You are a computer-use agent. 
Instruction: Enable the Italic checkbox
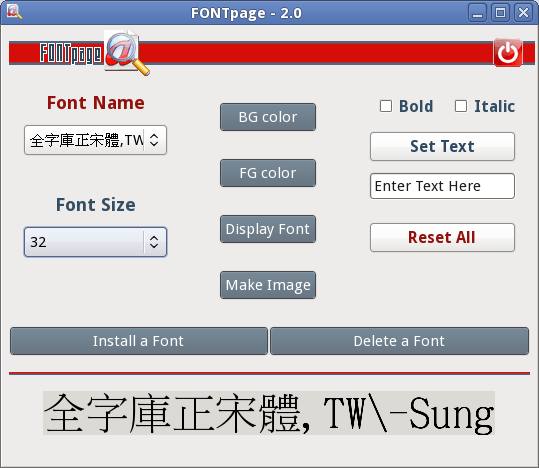click(461, 106)
